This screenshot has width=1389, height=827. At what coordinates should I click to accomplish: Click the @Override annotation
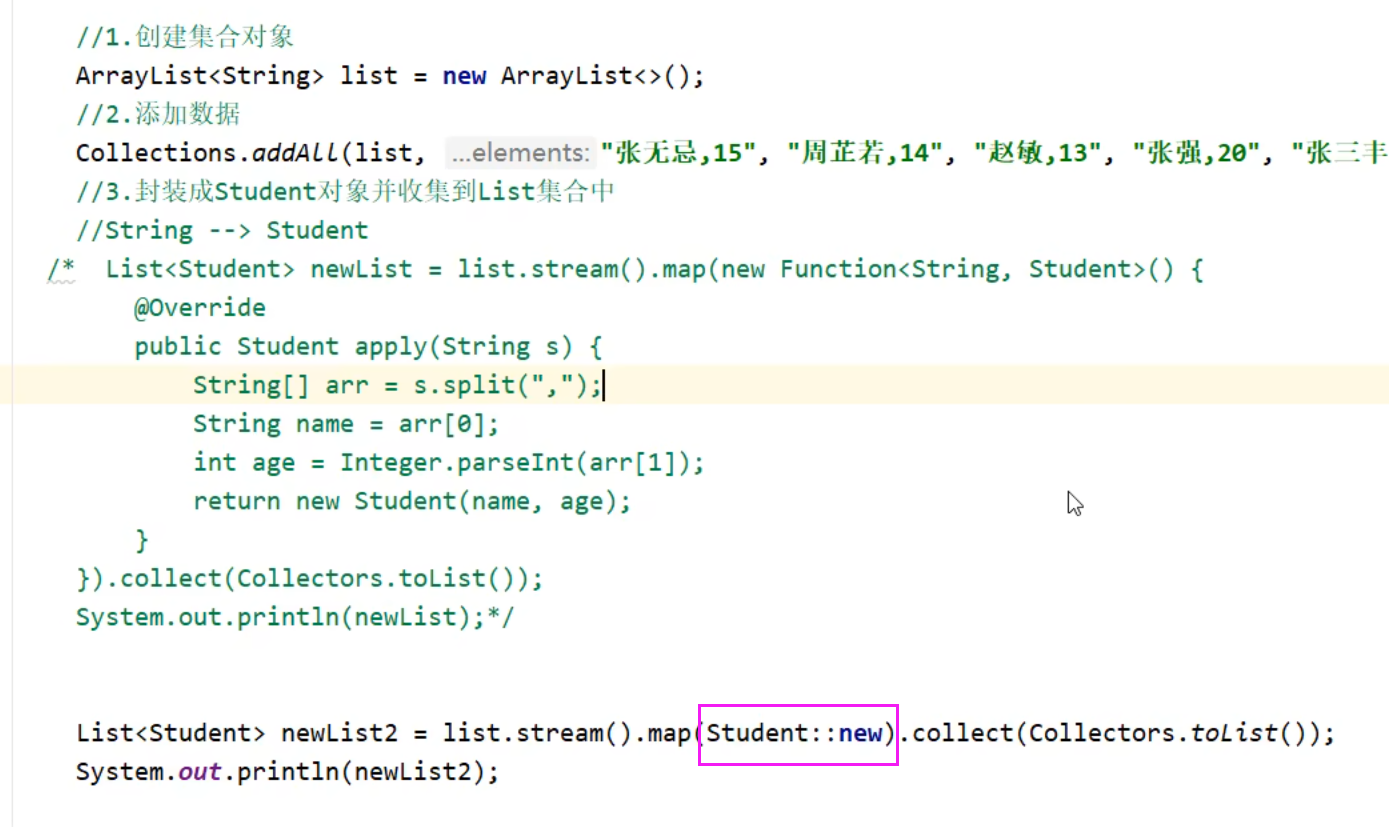pos(200,307)
